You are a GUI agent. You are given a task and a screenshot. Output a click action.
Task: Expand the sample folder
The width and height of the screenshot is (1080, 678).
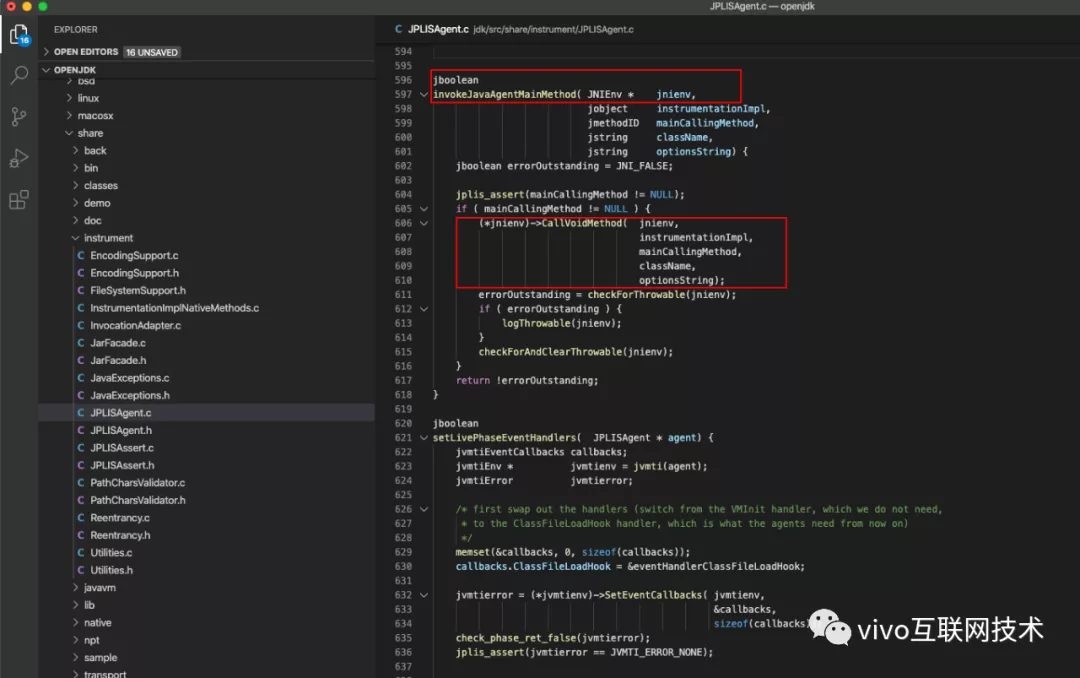pos(75,658)
